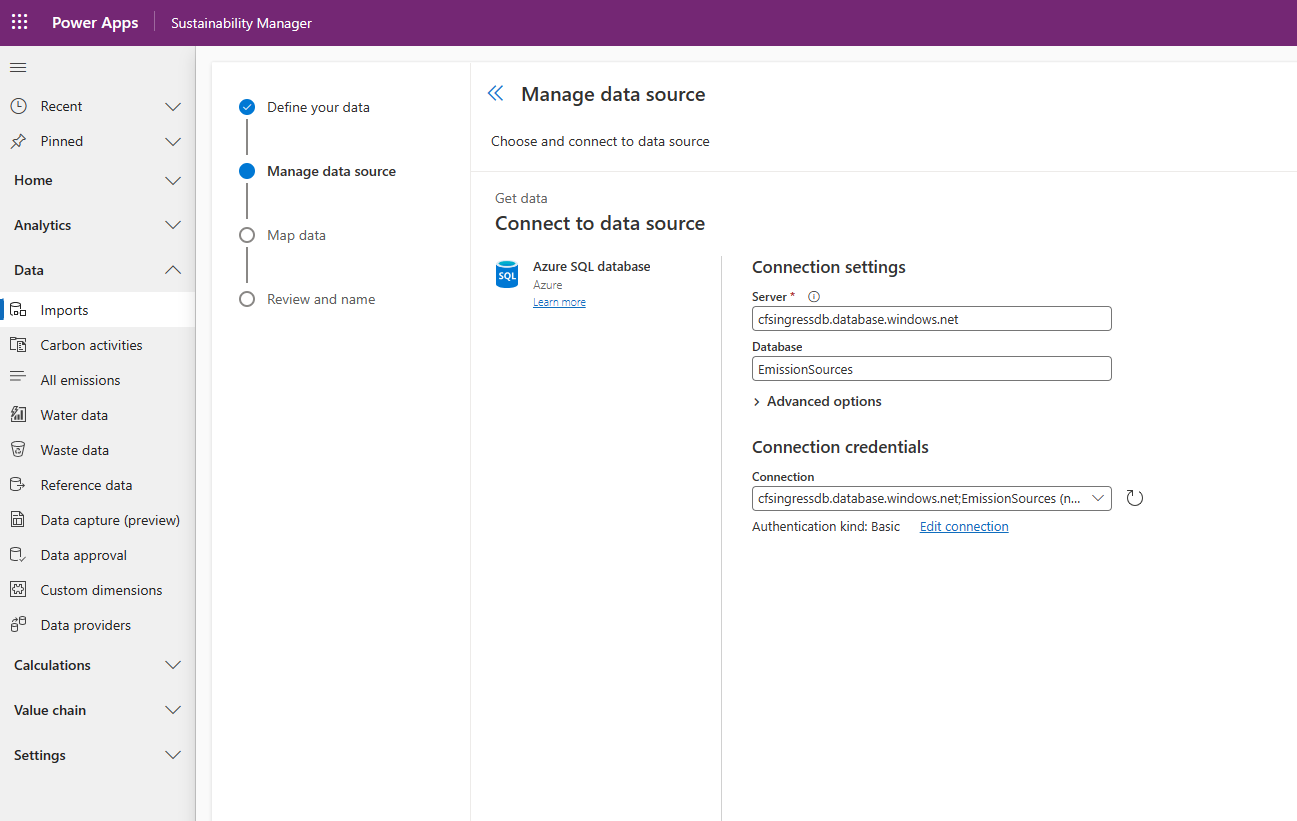
Task: Expand the Calculations section chevron
Action: click(173, 665)
